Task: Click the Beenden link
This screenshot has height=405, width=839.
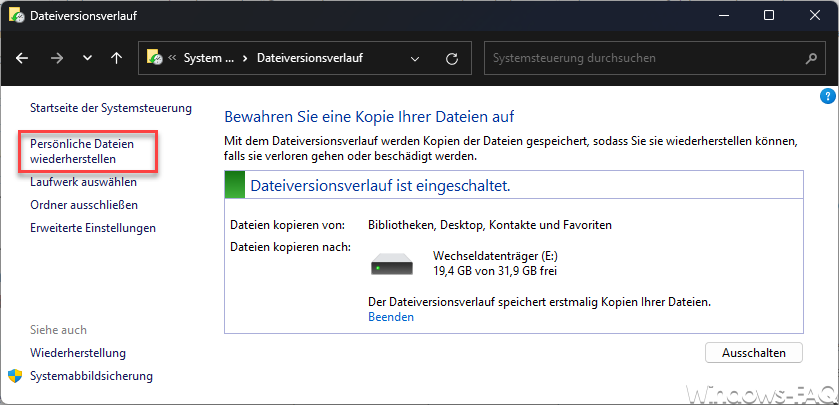Action: 391,317
